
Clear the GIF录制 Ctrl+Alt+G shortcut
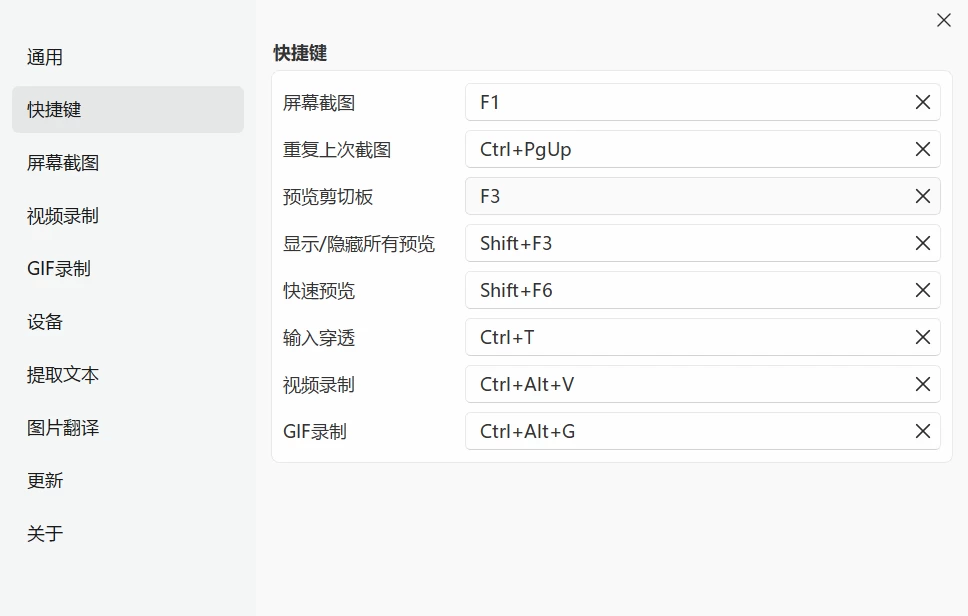click(x=922, y=431)
